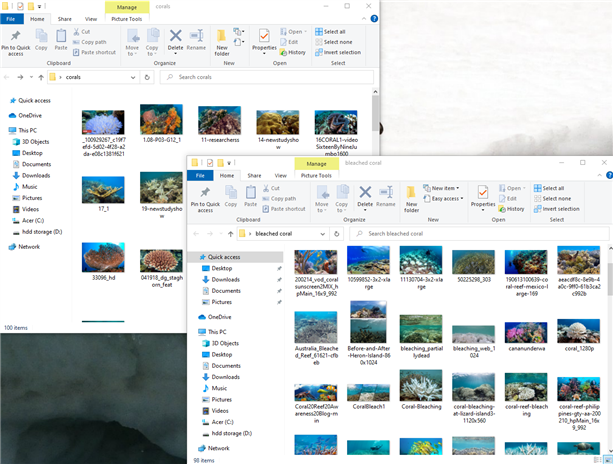Viewport: 613px width, 464px height.
Task: Open Properties in corals window ribbon
Action: point(264,40)
